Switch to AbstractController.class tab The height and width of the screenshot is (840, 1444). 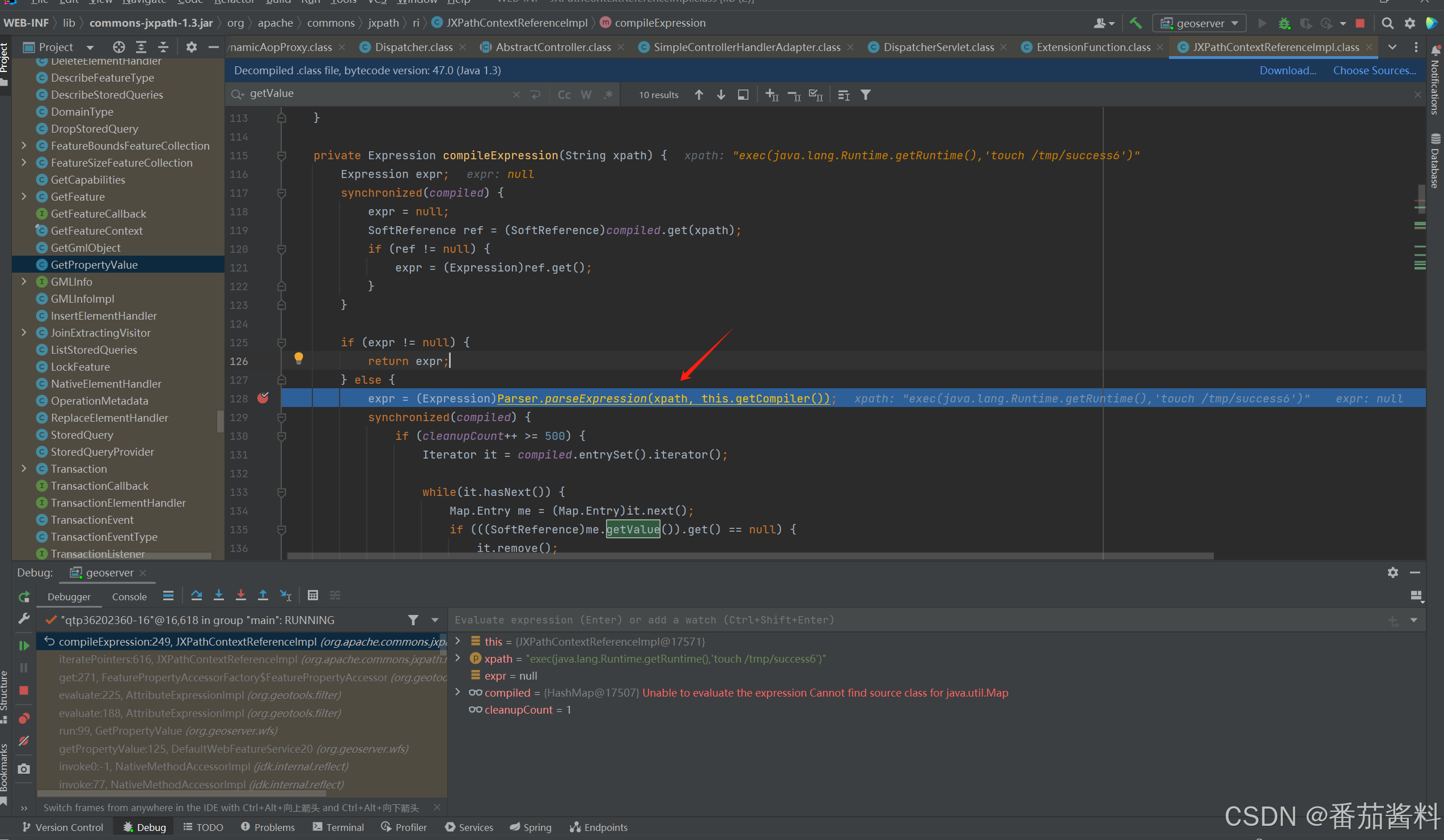click(552, 47)
